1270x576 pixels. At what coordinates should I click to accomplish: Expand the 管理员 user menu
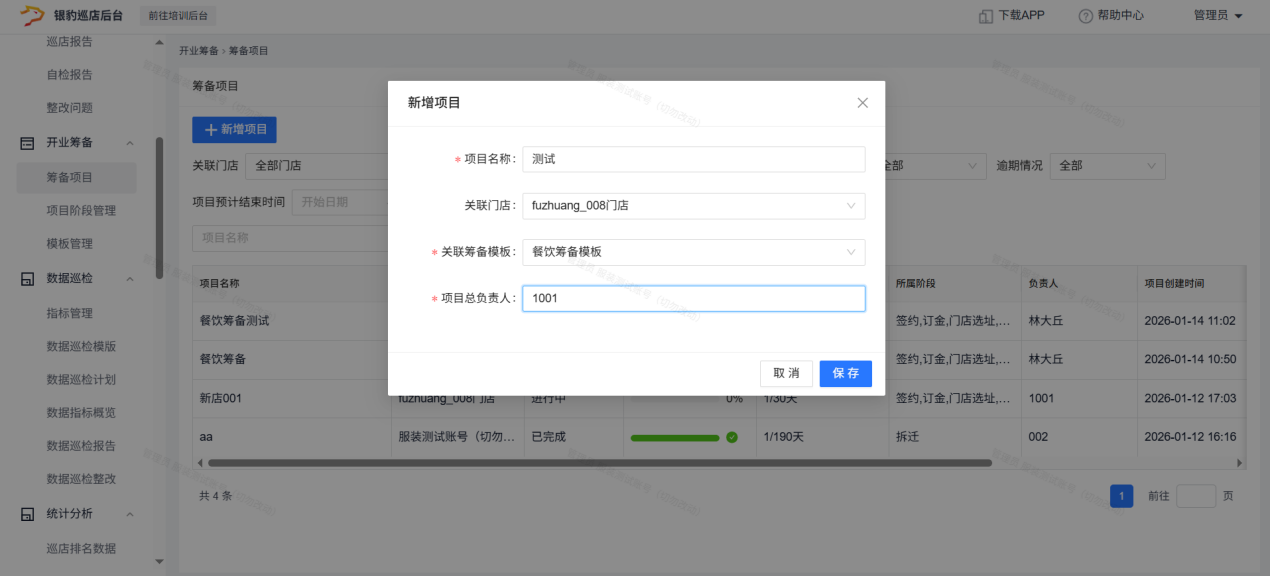pyautogui.click(x=1217, y=16)
